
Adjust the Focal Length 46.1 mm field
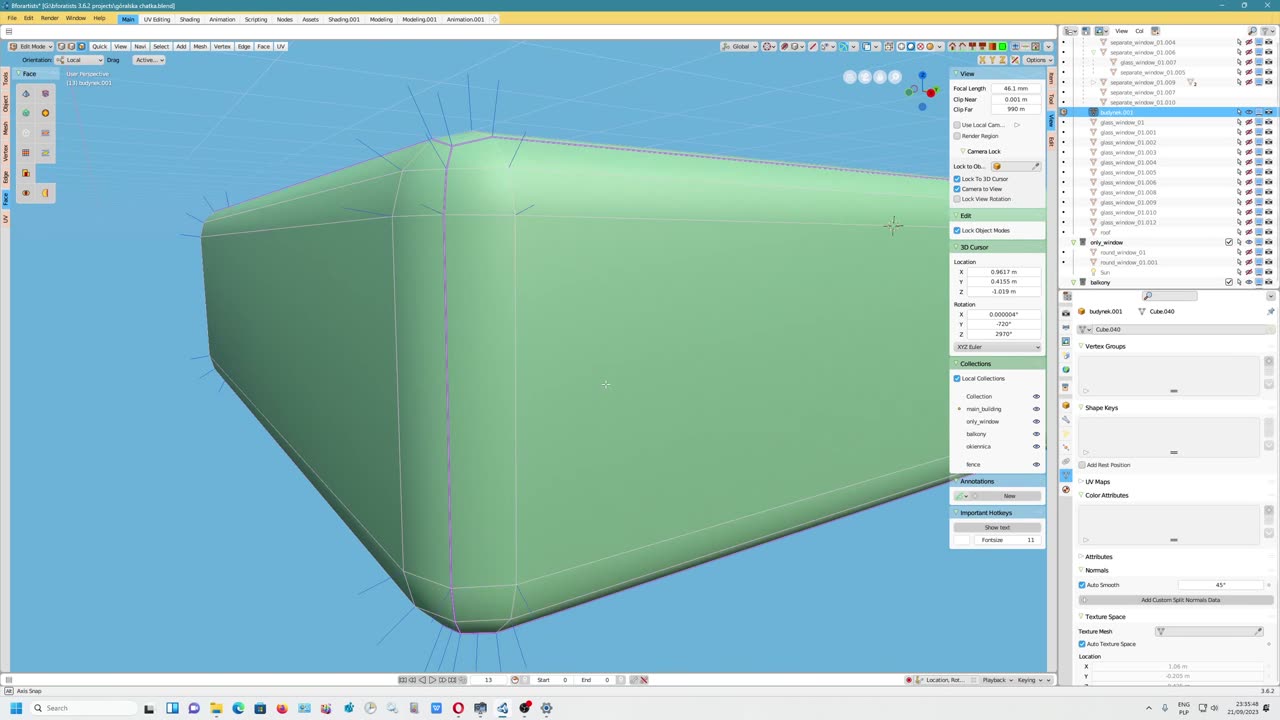click(x=1016, y=88)
